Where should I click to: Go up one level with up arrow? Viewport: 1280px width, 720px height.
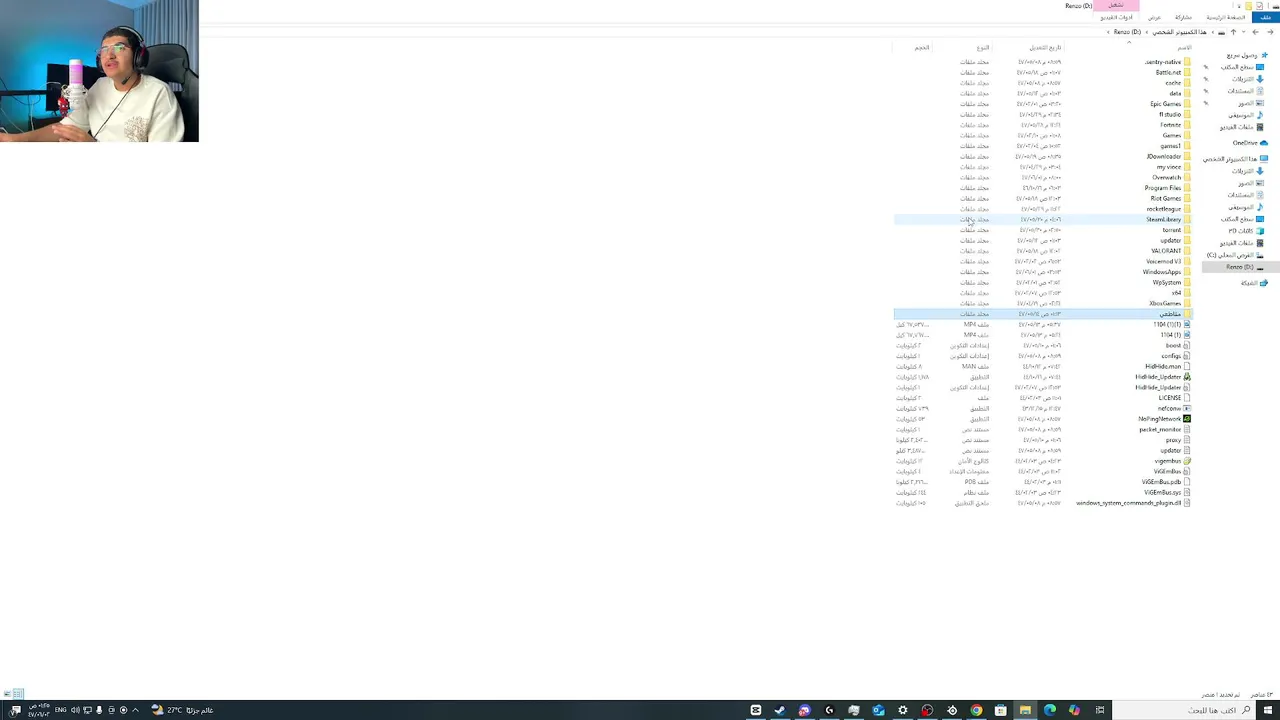(1233, 32)
